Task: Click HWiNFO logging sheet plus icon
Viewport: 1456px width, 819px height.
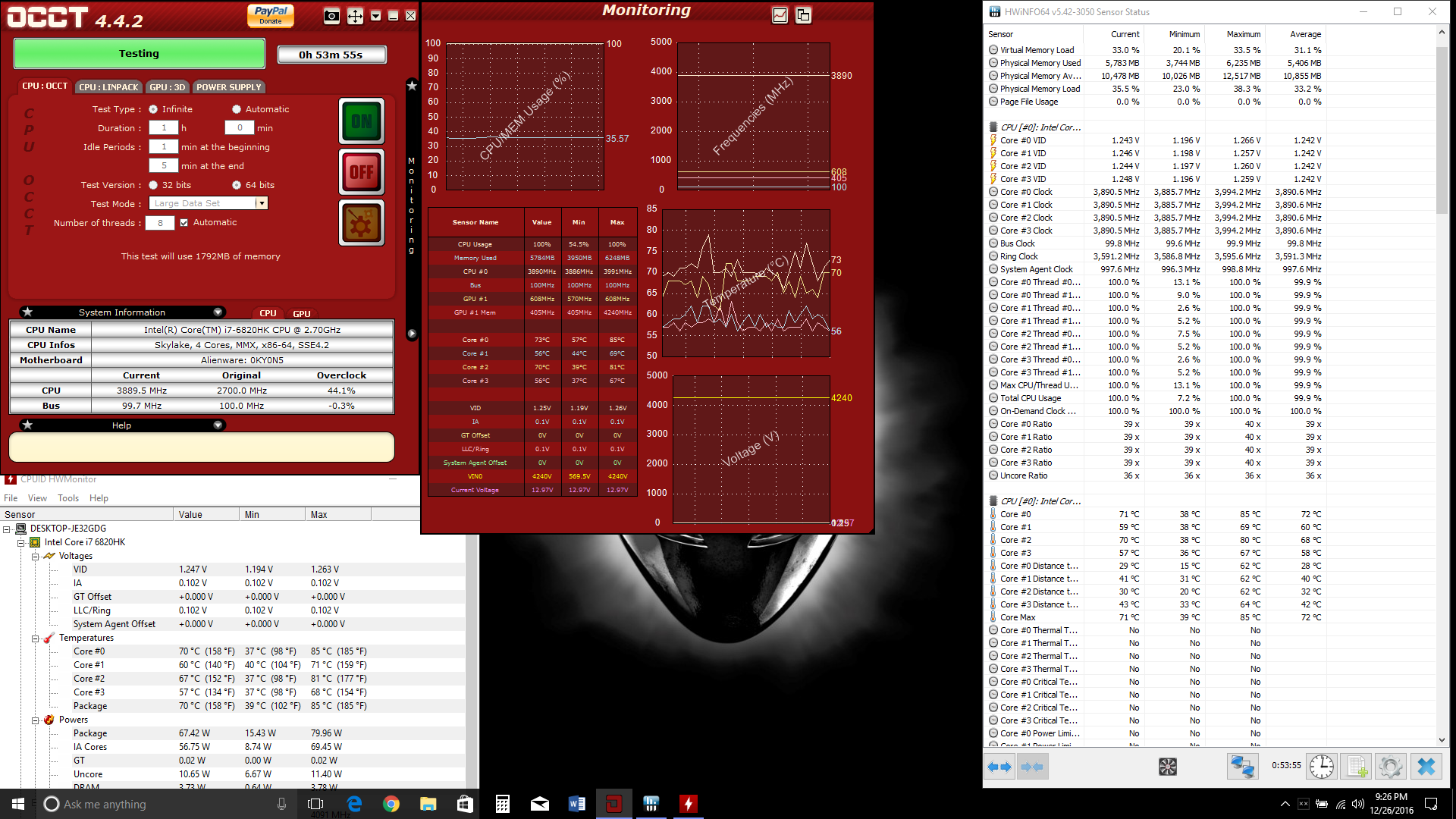Action: [1357, 767]
